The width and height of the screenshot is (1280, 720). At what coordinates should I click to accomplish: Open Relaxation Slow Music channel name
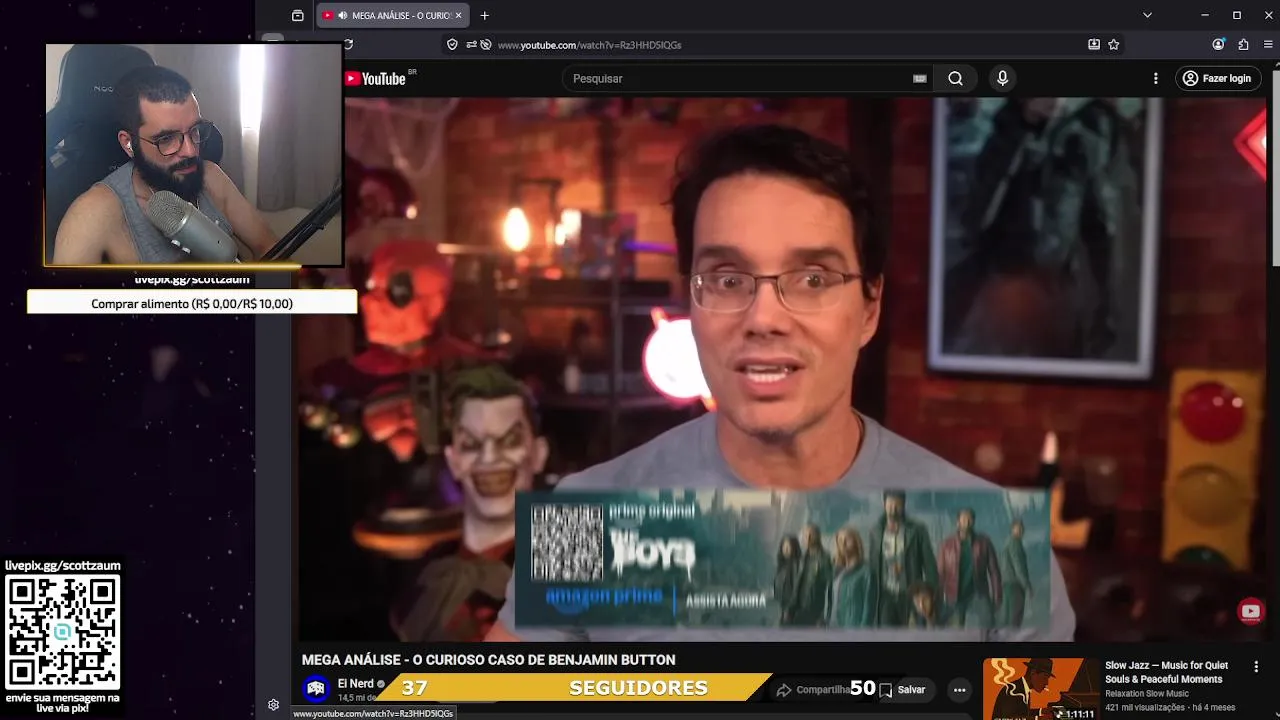pos(1147,694)
